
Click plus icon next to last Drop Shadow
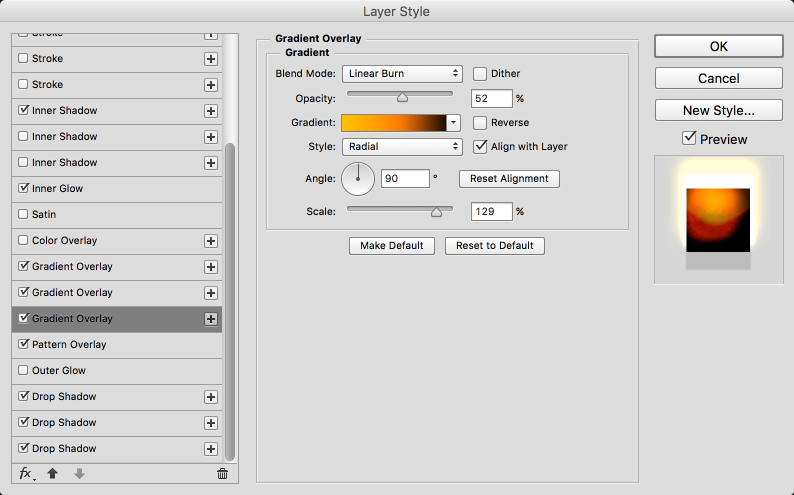(x=211, y=449)
